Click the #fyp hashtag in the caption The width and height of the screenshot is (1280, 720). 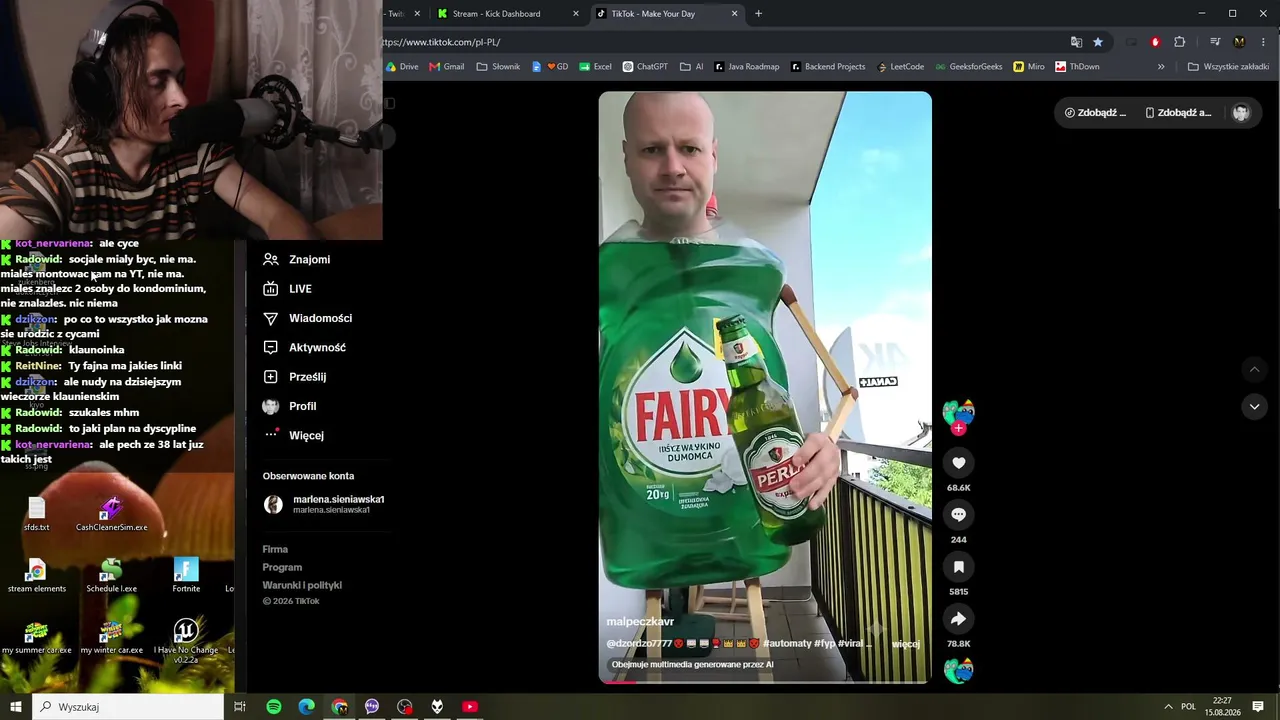tap(824, 644)
